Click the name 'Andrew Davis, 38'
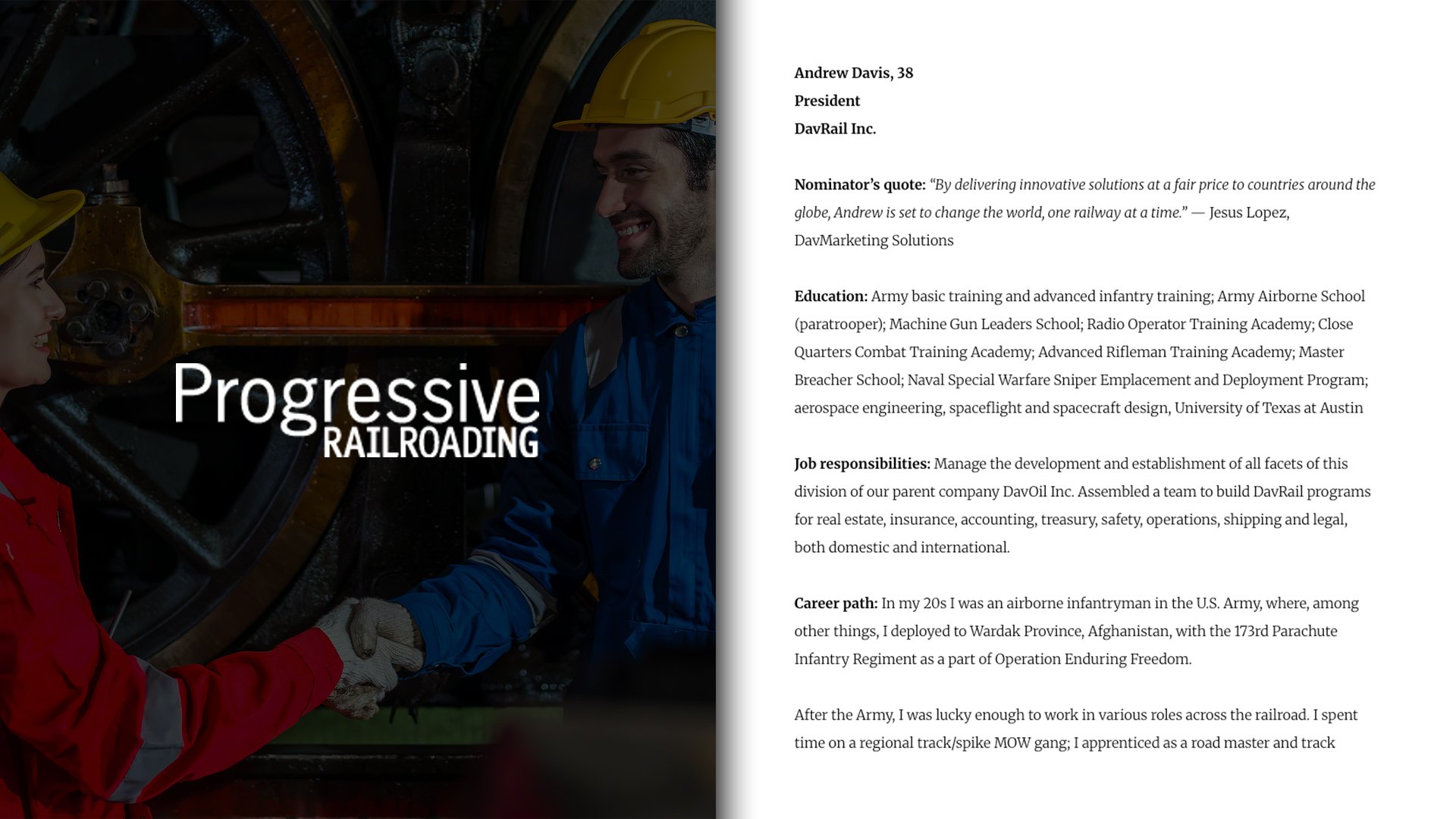 point(853,73)
